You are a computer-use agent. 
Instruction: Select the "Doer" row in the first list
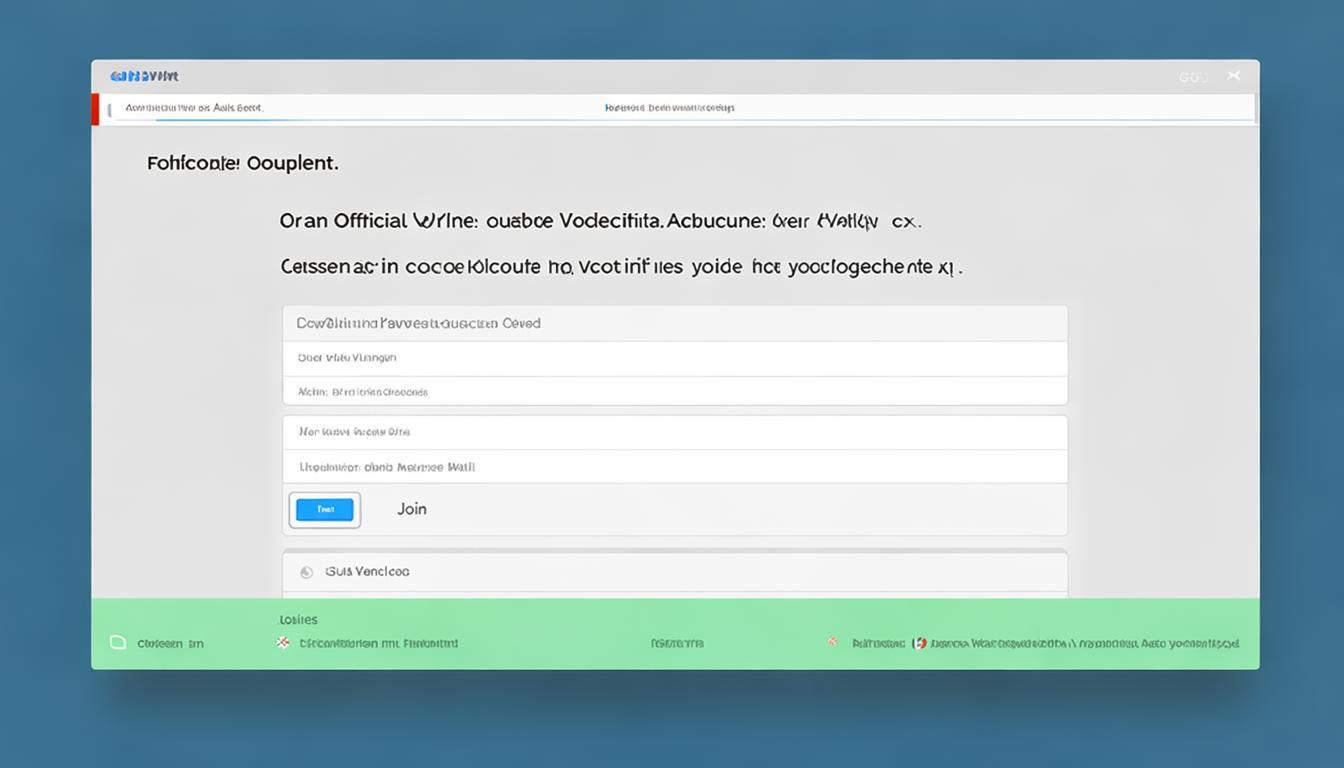coord(675,358)
